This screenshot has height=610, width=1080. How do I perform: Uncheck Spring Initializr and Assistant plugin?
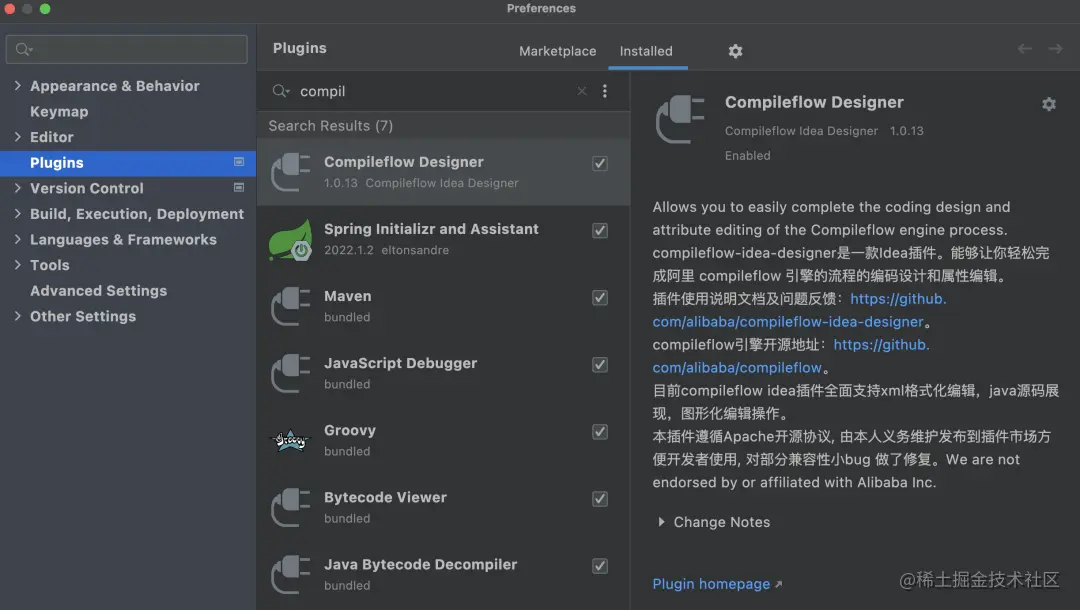tap(600, 231)
